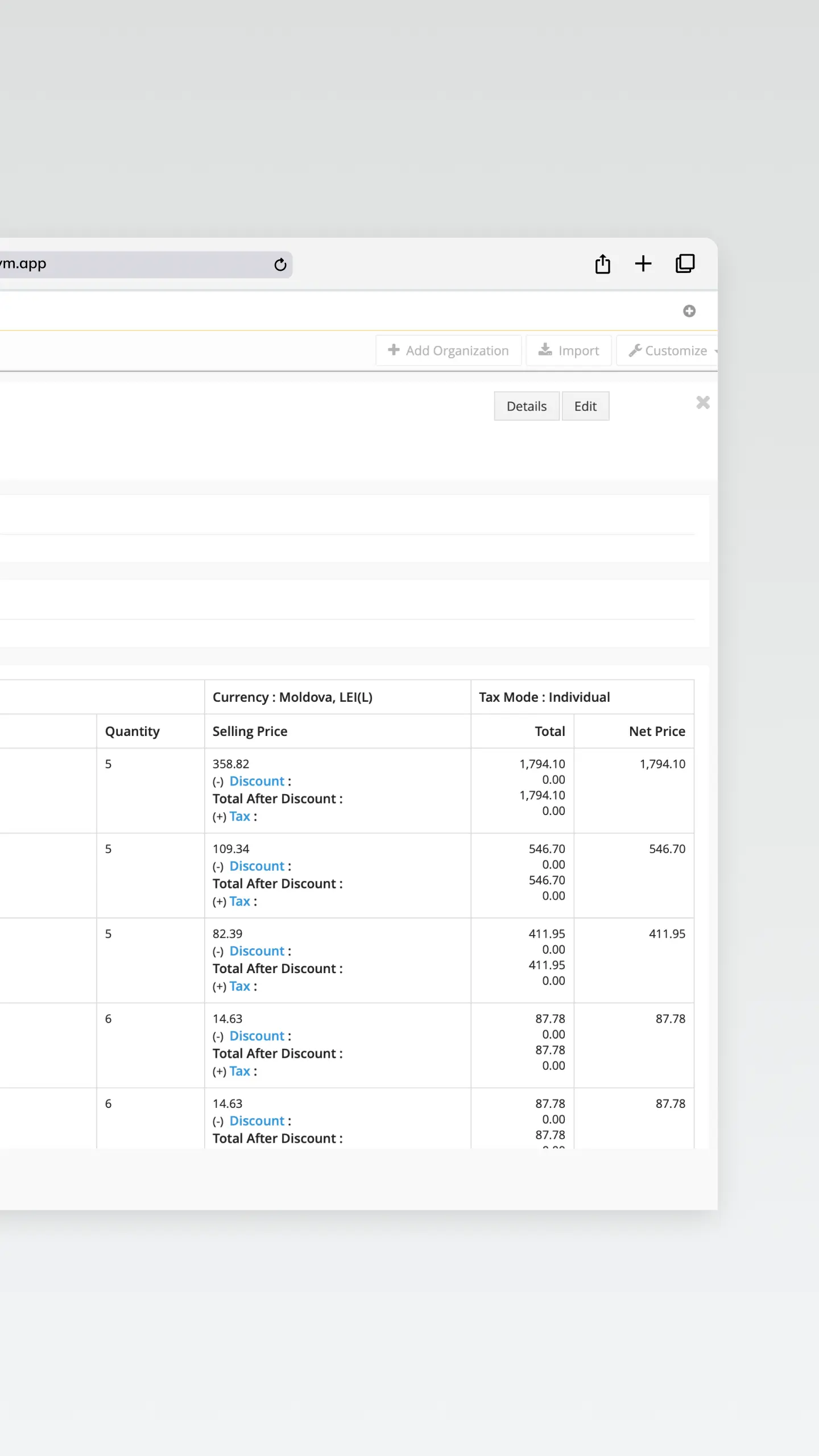Reload the page using the refresh icon
The width and height of the screenshot is (819, 1456).
tap(280, 264)
